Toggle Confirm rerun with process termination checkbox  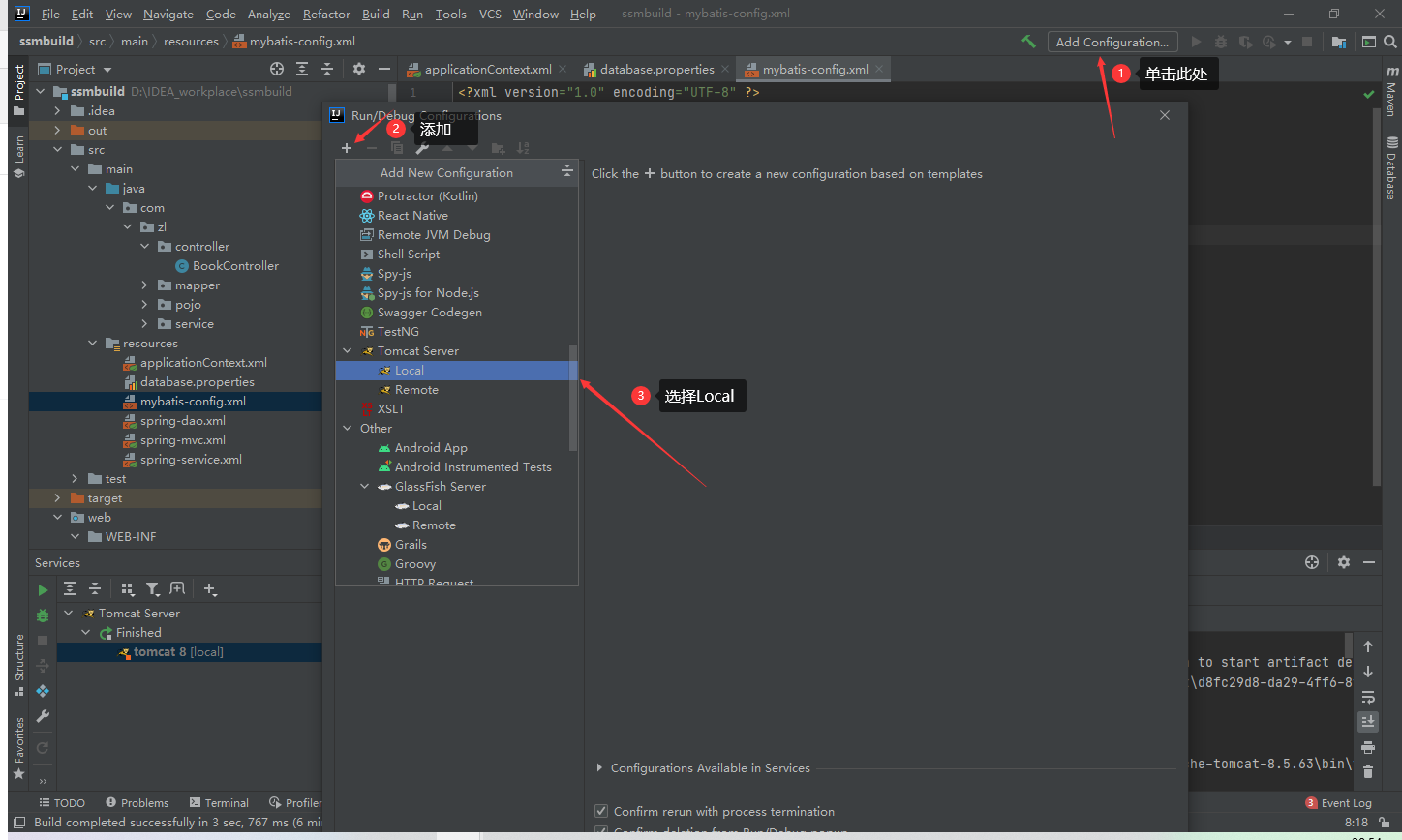point(601,811)
